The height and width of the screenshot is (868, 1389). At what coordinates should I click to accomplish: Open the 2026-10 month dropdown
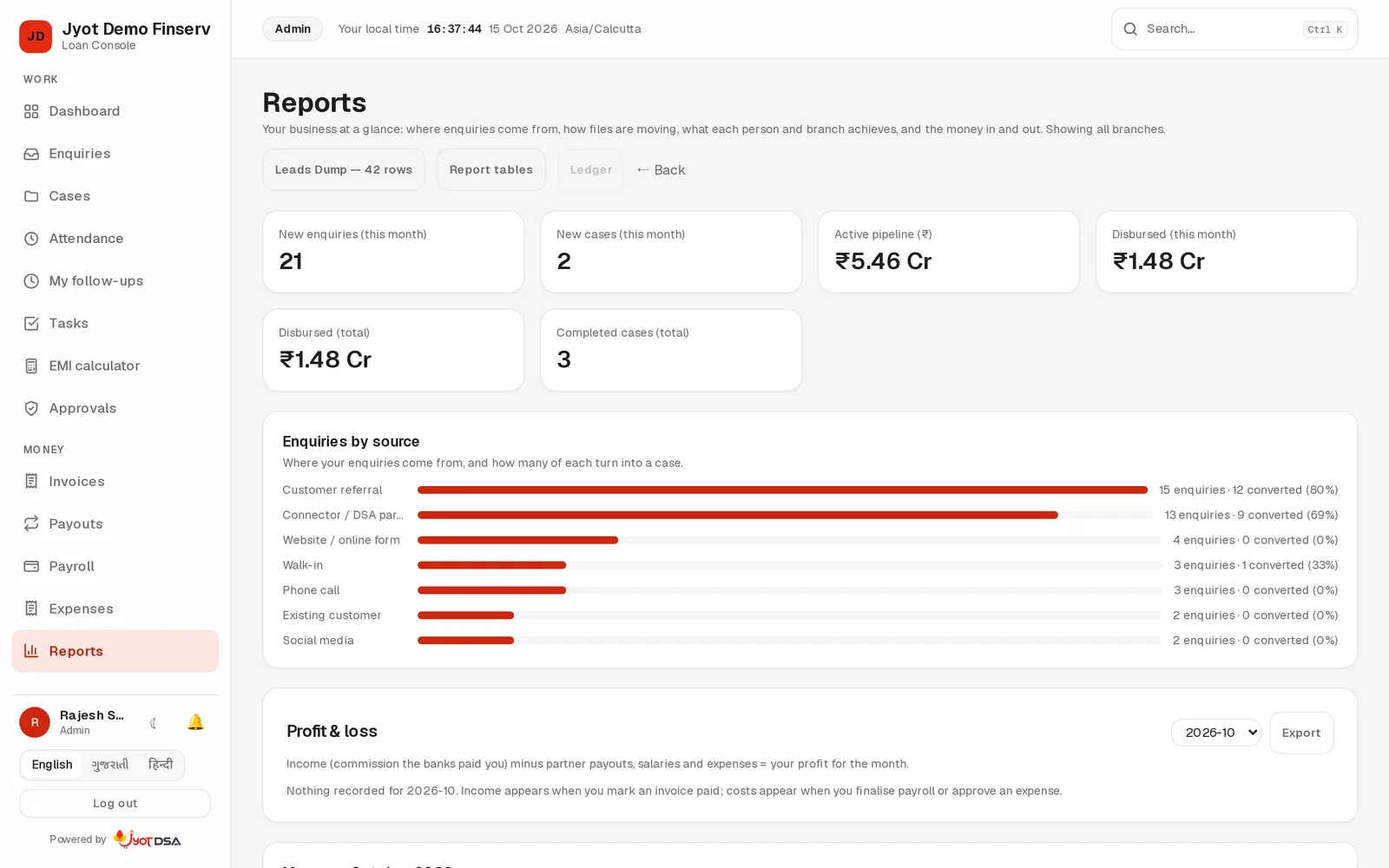click(1215, 733)
